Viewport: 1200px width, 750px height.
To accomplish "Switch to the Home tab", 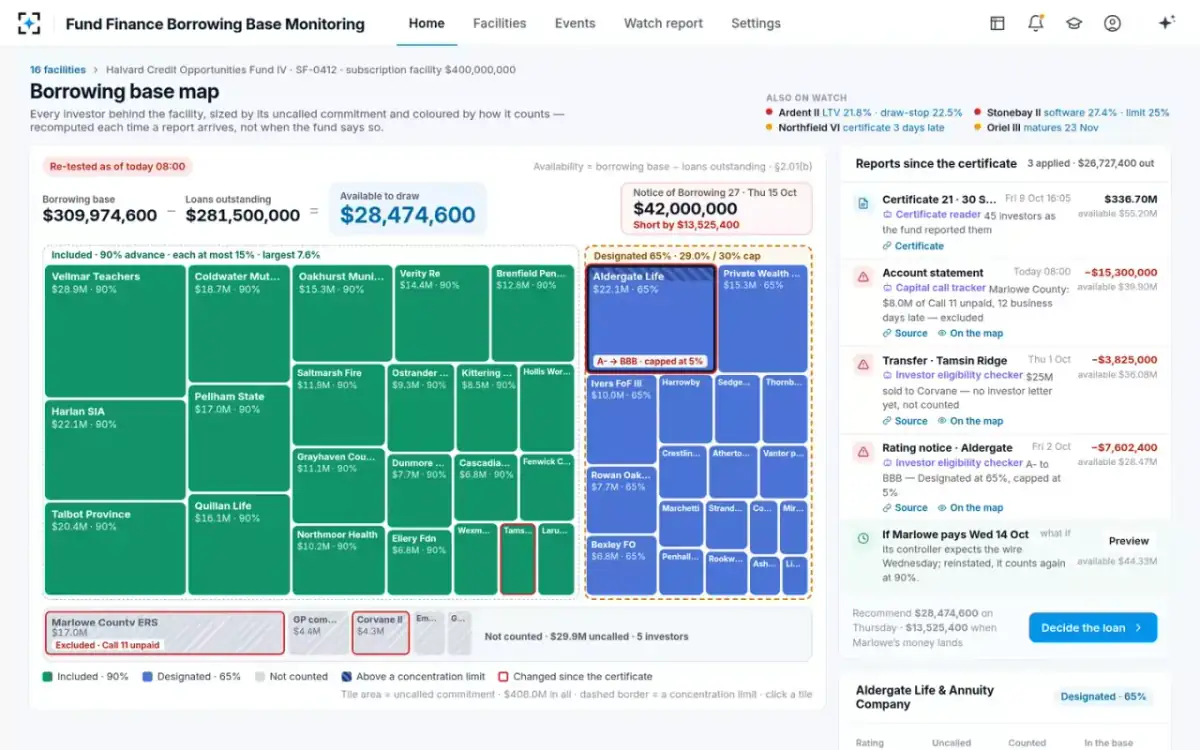I will coord(427,23).
